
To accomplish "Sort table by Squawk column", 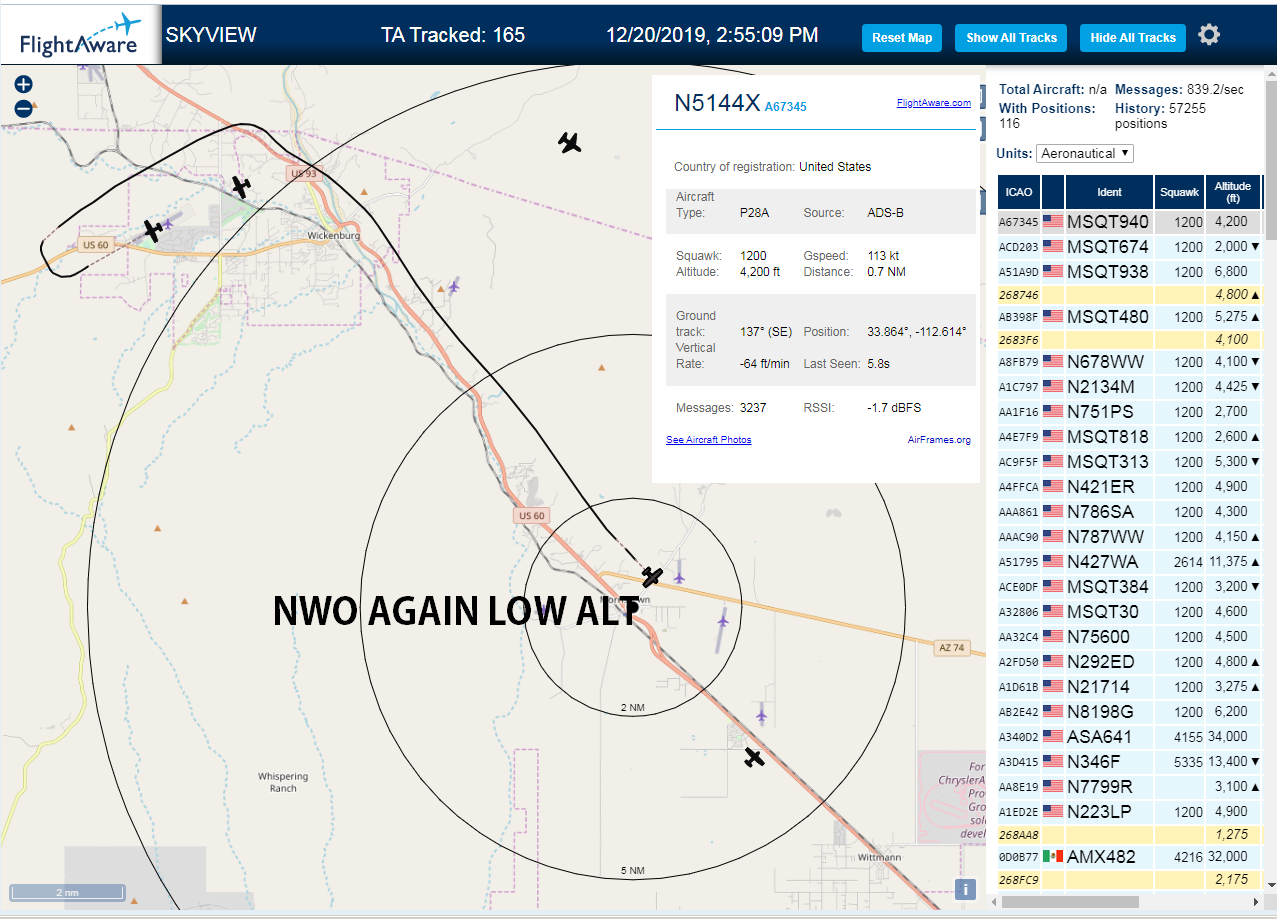I will (1178, 192).
